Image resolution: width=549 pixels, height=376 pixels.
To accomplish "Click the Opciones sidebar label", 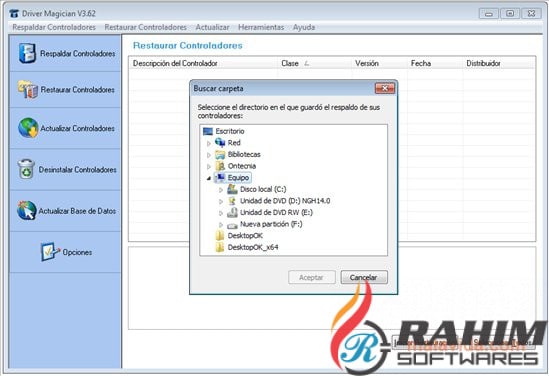I will pos(77,252).
